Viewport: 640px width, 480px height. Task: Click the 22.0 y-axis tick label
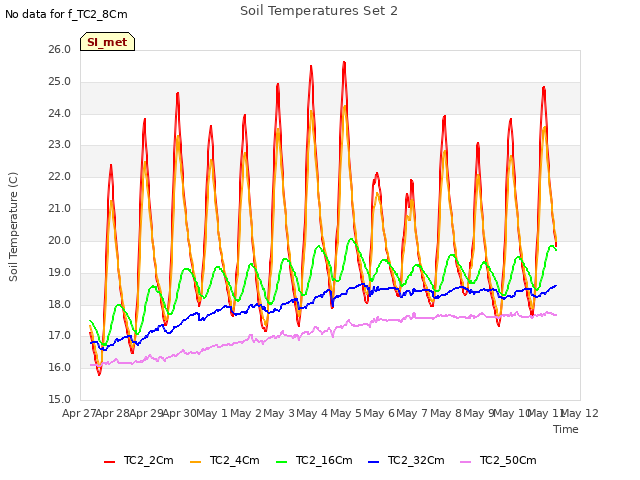(x=60, y=176)
